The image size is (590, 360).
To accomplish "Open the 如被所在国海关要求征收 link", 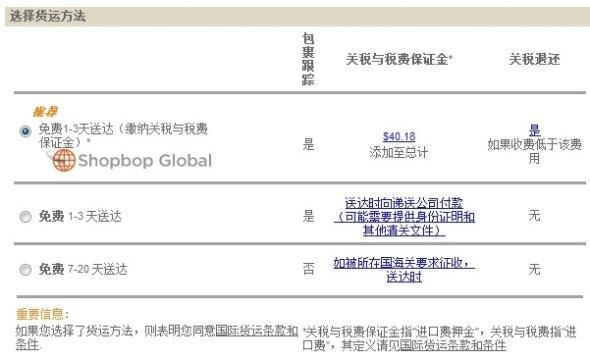I will pos(404,270).
